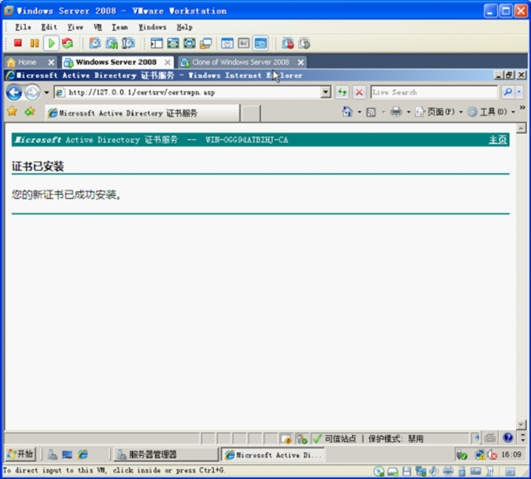Viewport: 531px width, 479px height.
Task: Open the VMware Edit menu
Action: (x=49, y=27)
